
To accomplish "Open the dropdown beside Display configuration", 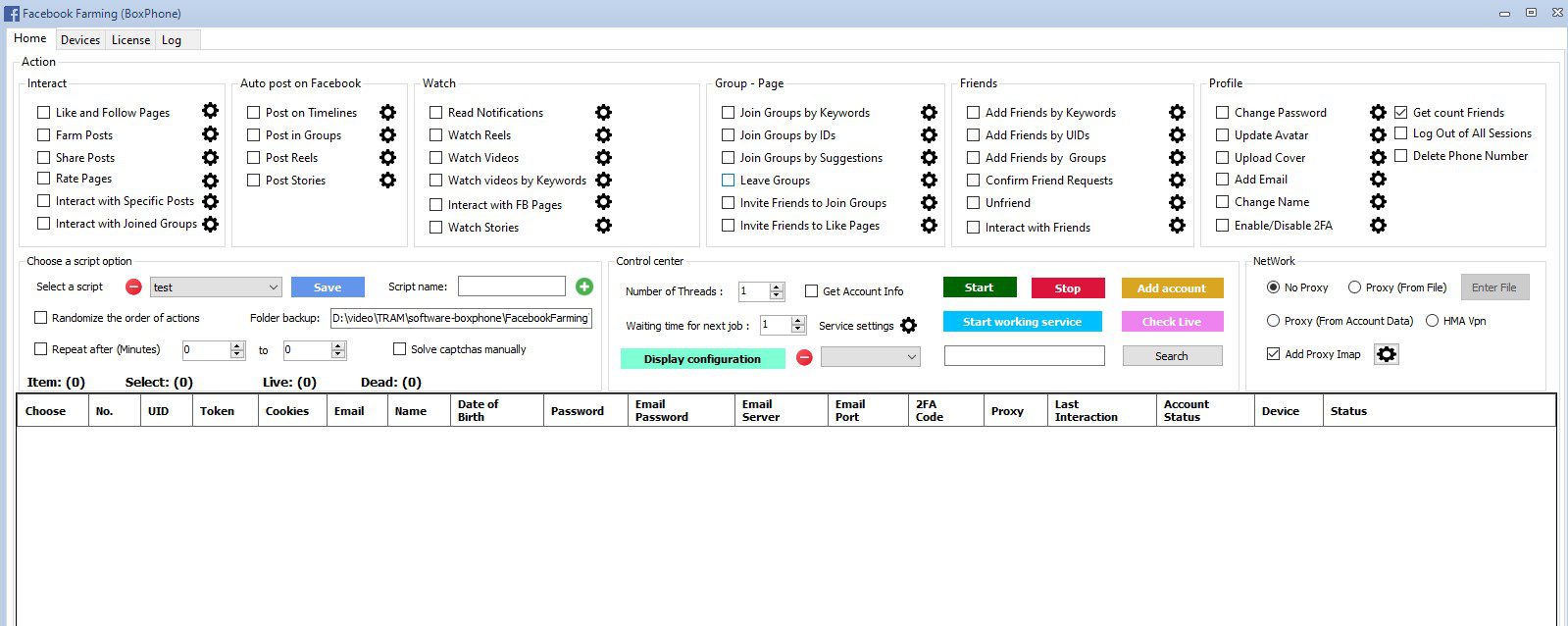I will tap(912, 357).
